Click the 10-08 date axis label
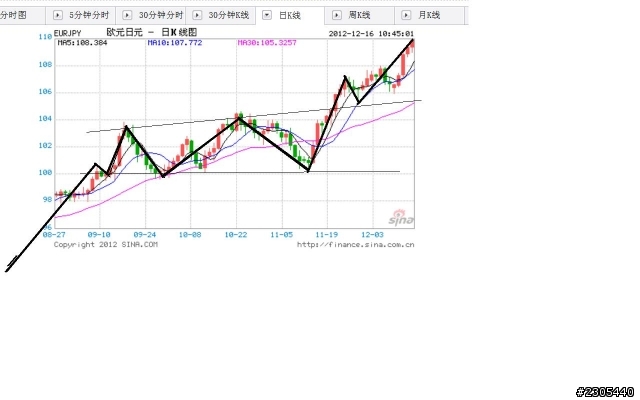 coord(190,235)
